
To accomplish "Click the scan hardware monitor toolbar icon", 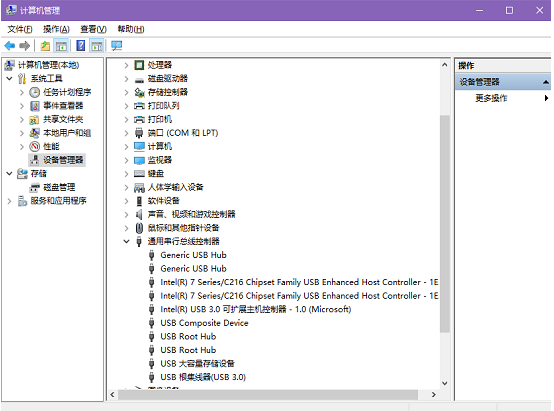I will pyautogui.click(x=117, y=46).
